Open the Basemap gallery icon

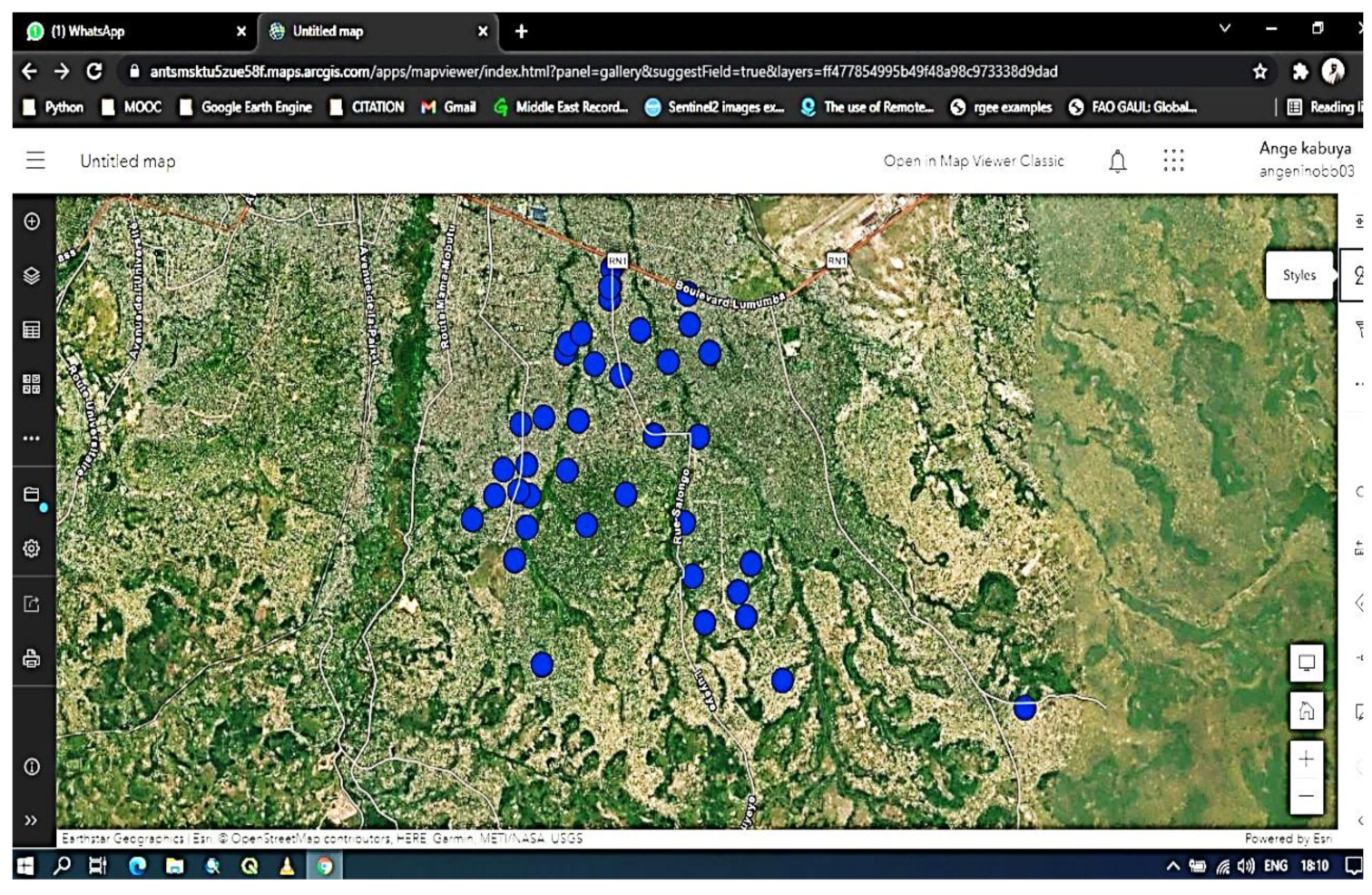coord(32,384)
